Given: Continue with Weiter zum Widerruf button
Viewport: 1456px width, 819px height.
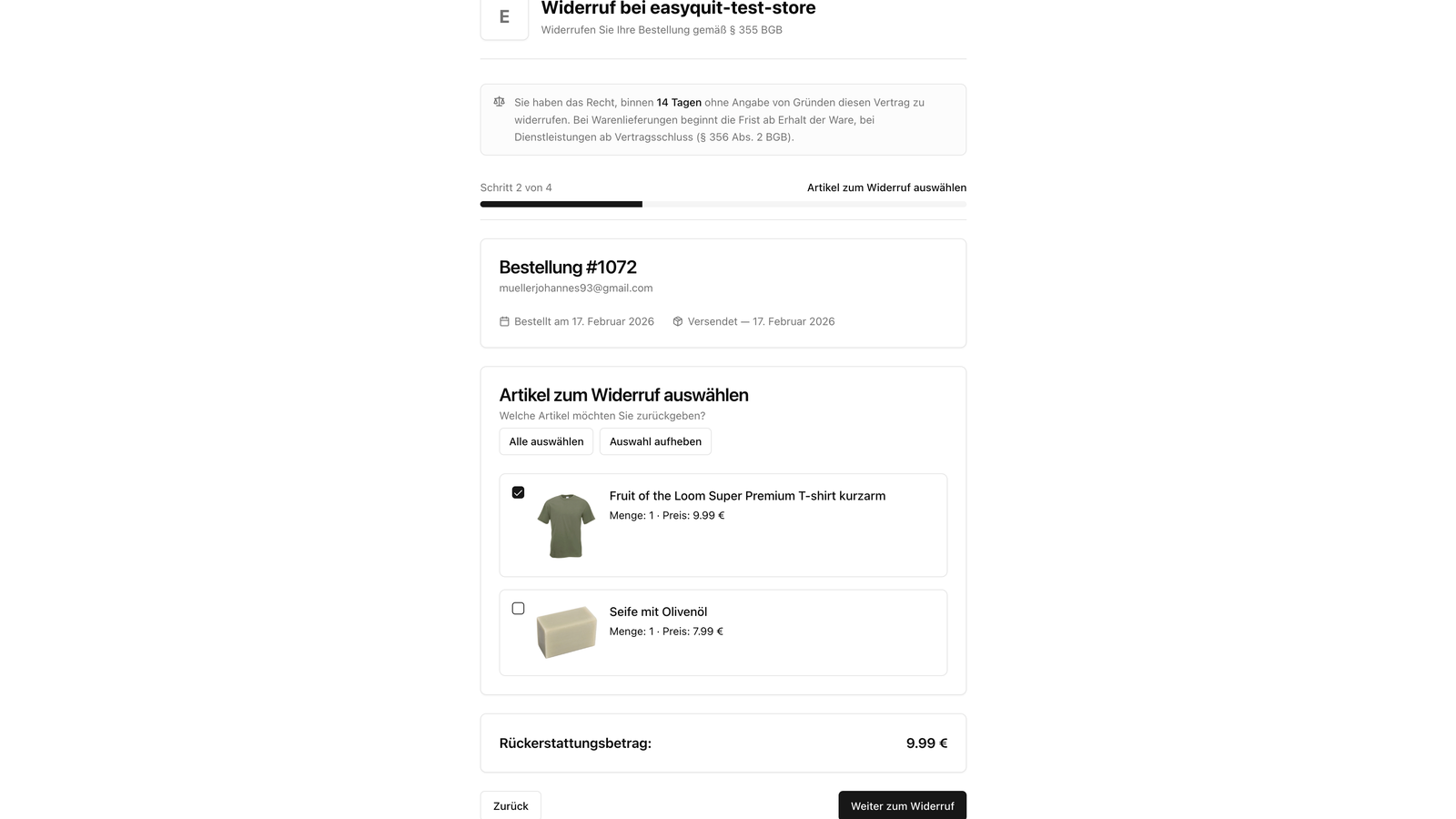Looking at the screenshot, I should [902, 805].
